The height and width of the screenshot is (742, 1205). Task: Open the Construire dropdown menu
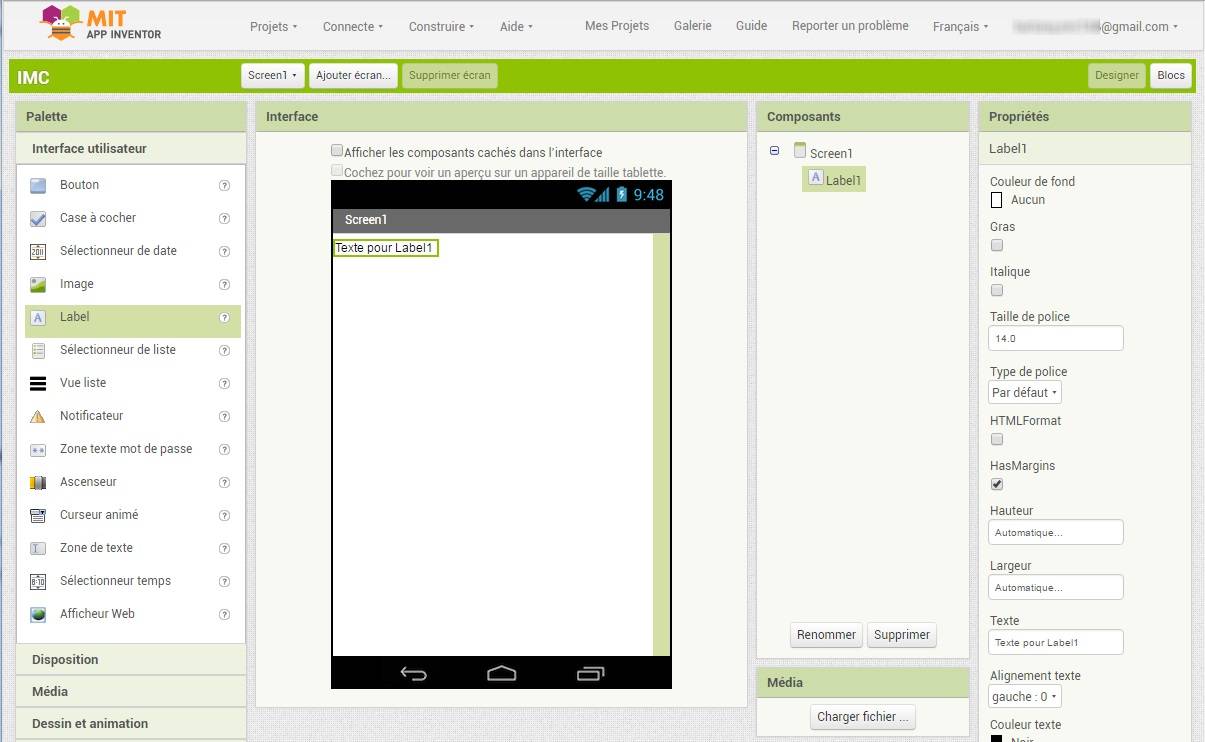[441, 27]
